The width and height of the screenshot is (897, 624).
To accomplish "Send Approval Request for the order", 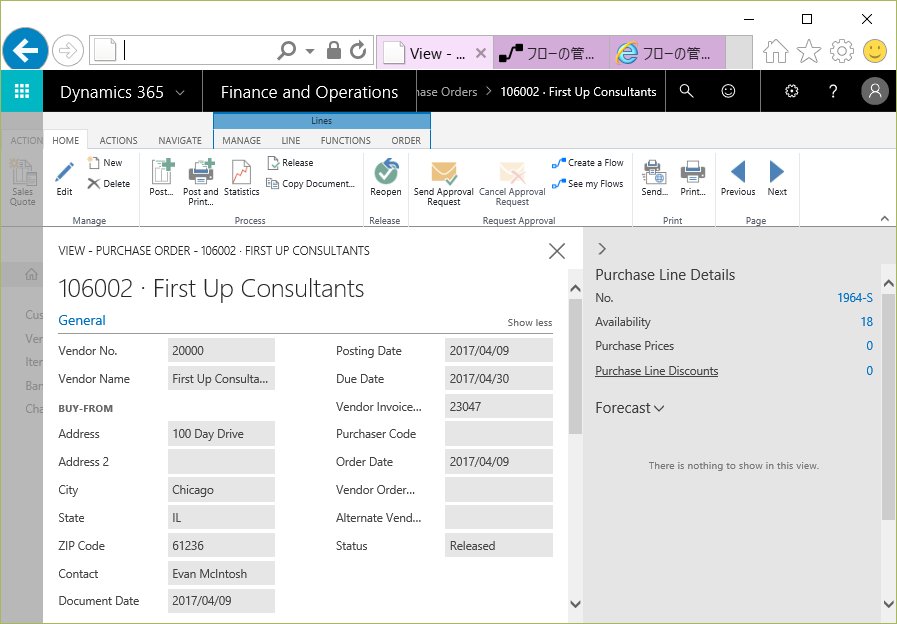I will 443,182.
